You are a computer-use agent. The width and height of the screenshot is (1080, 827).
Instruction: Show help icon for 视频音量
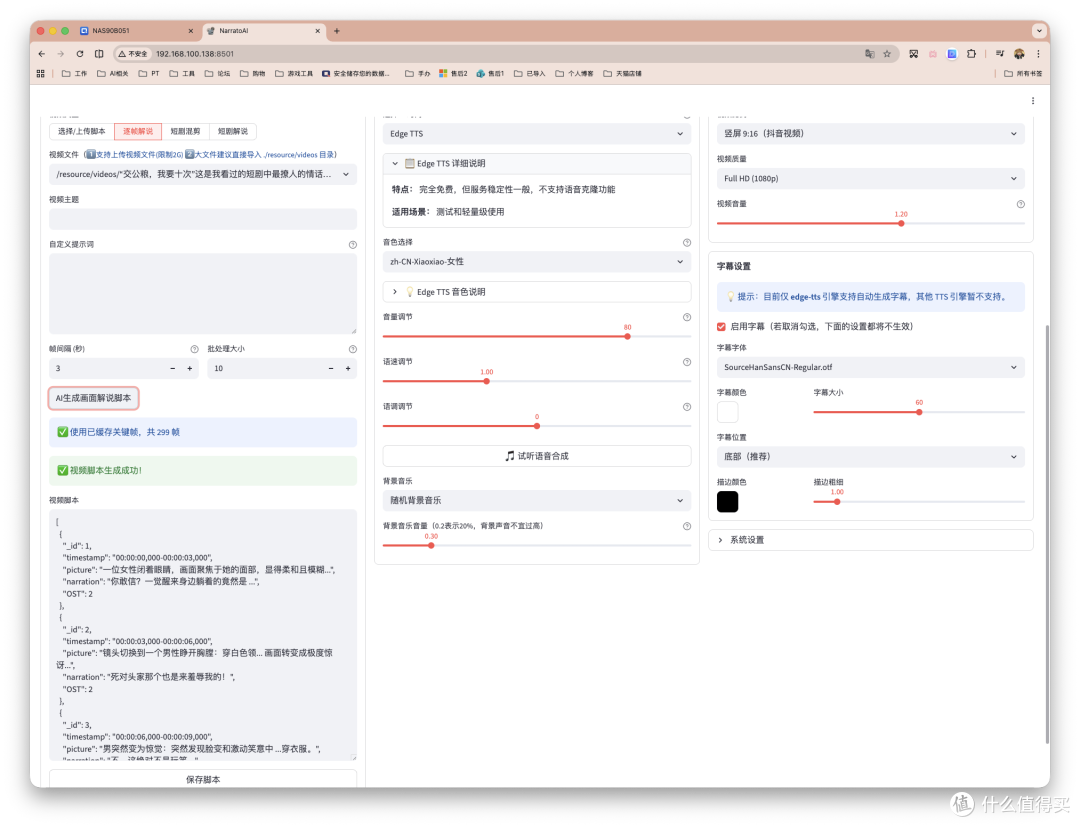pos(1021,204)
